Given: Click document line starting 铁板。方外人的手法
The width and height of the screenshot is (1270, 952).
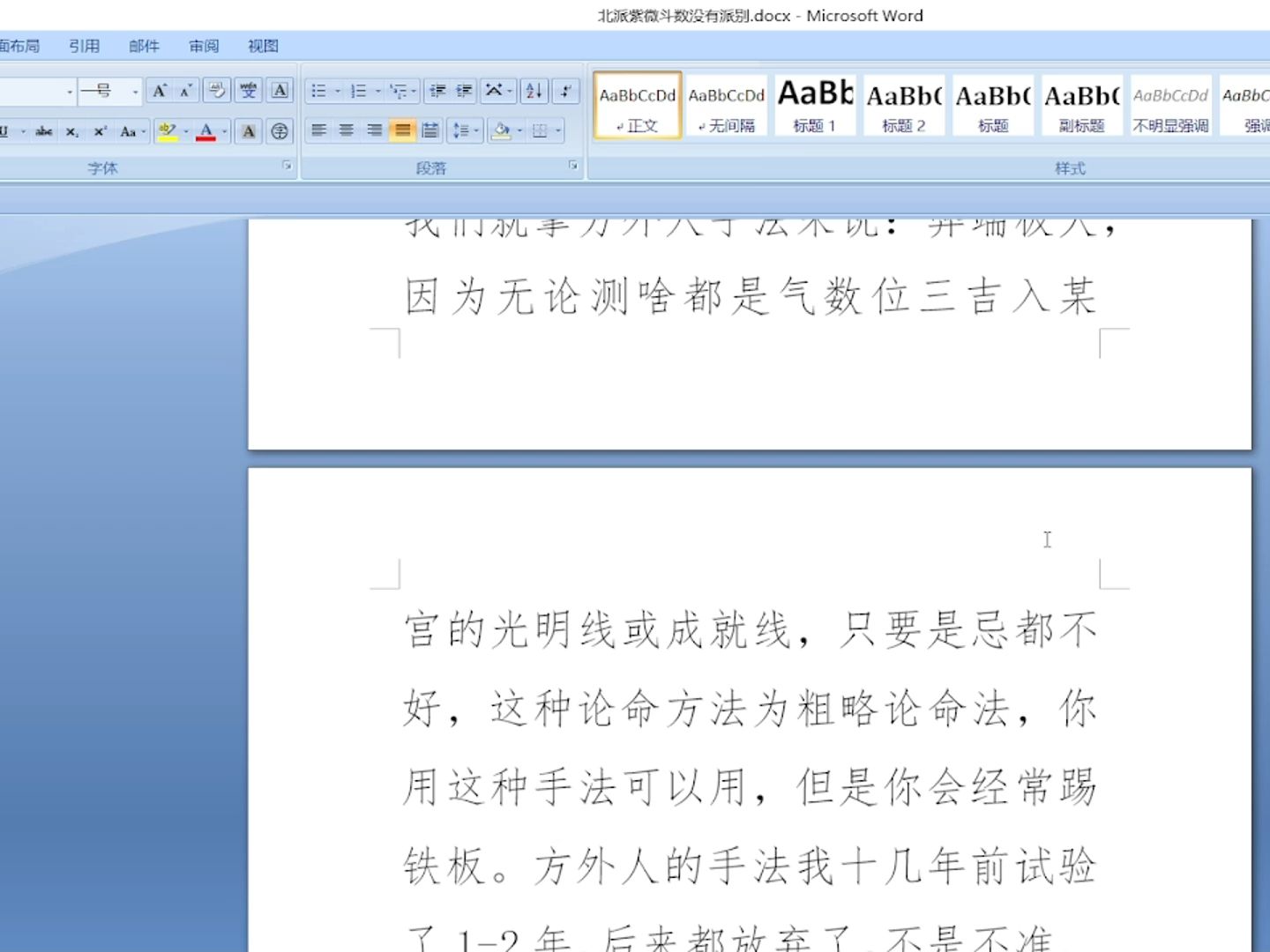Looking at the screenshot, I should point(750,866).
